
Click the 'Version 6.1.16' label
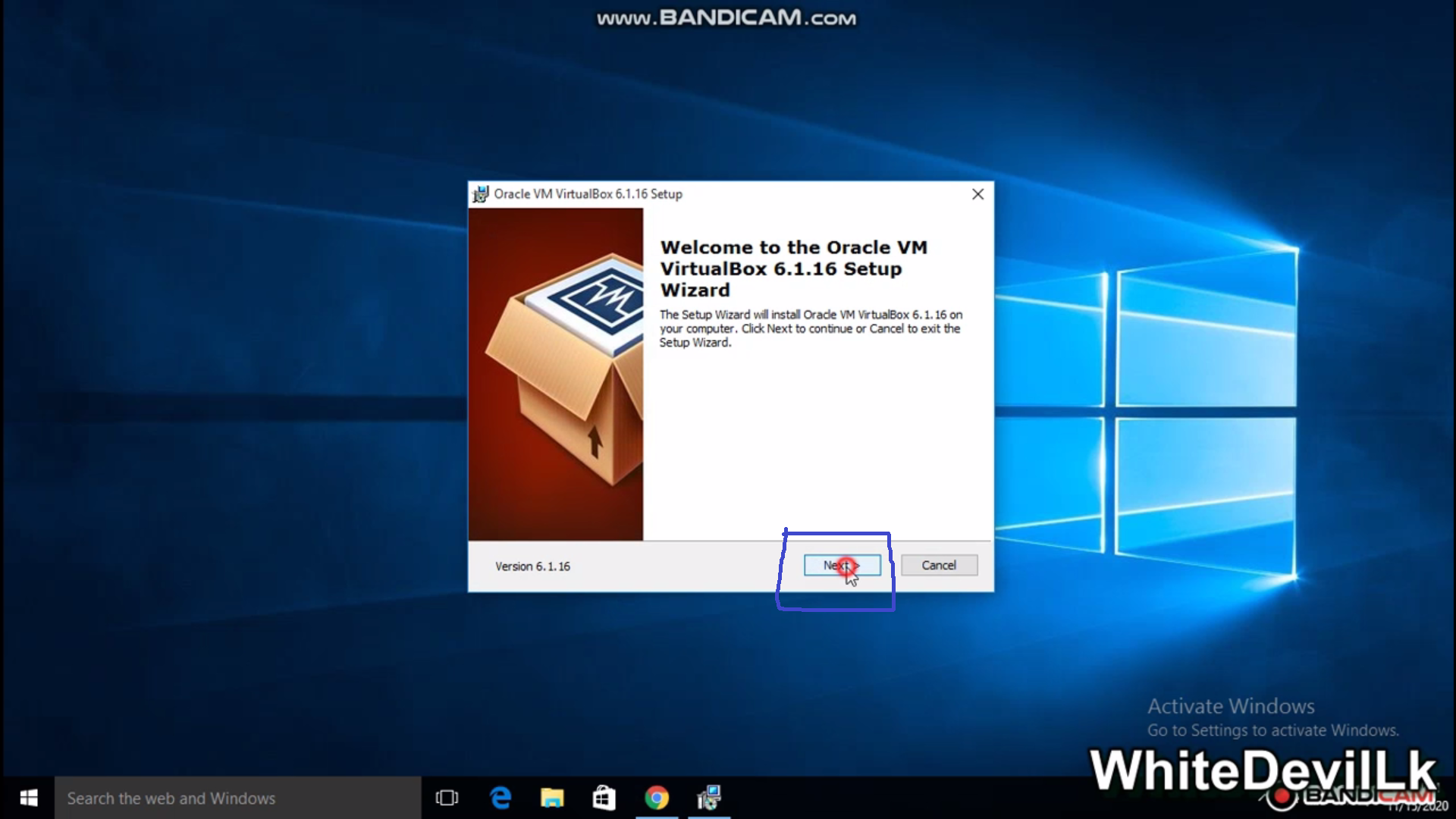click(x=532, y=566)
